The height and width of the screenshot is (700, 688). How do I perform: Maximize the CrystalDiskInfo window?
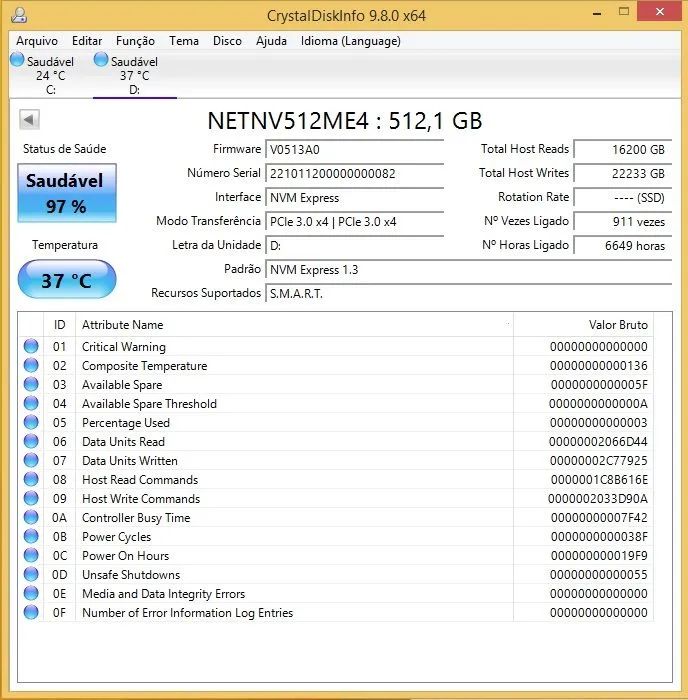tap(624, 12)
